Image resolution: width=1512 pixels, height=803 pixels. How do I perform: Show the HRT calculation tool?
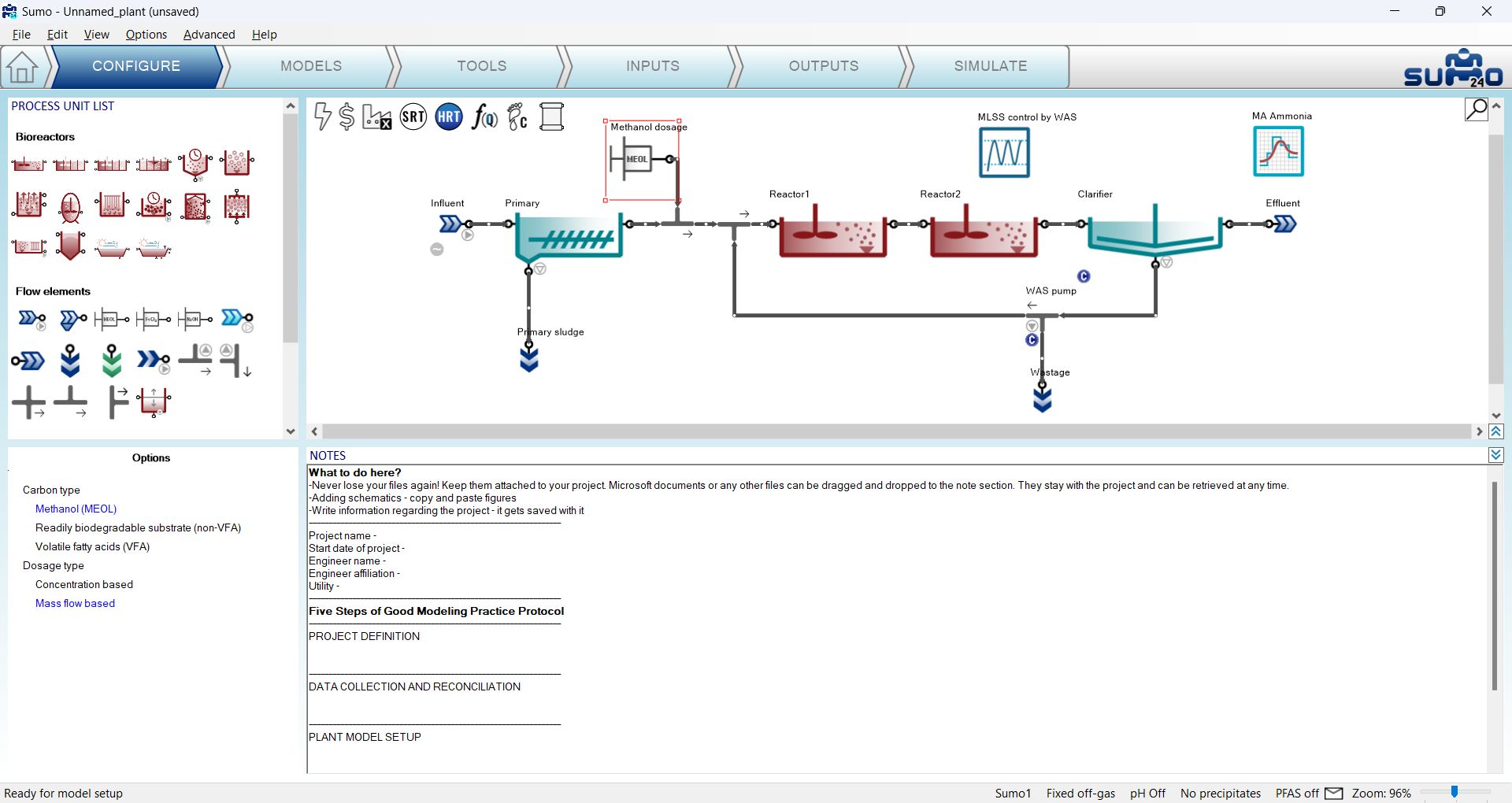449,117
